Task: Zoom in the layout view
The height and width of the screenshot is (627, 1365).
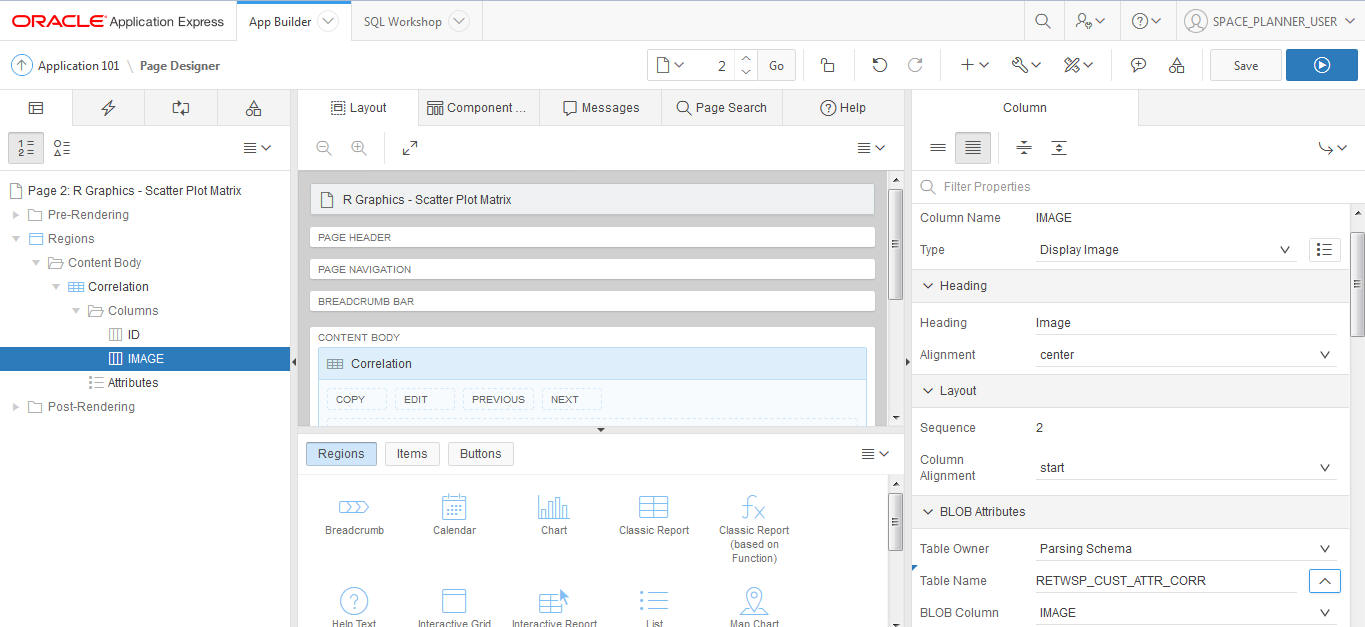Action: click(359, 148)
